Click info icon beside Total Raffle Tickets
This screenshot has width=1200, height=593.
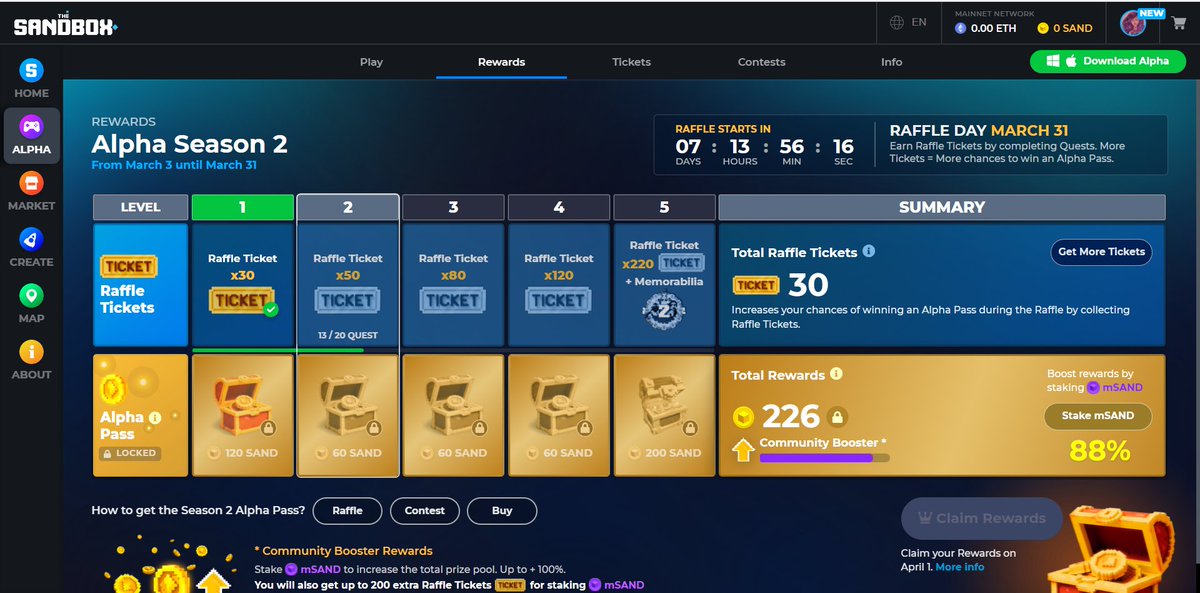click(x=869, y=251)
